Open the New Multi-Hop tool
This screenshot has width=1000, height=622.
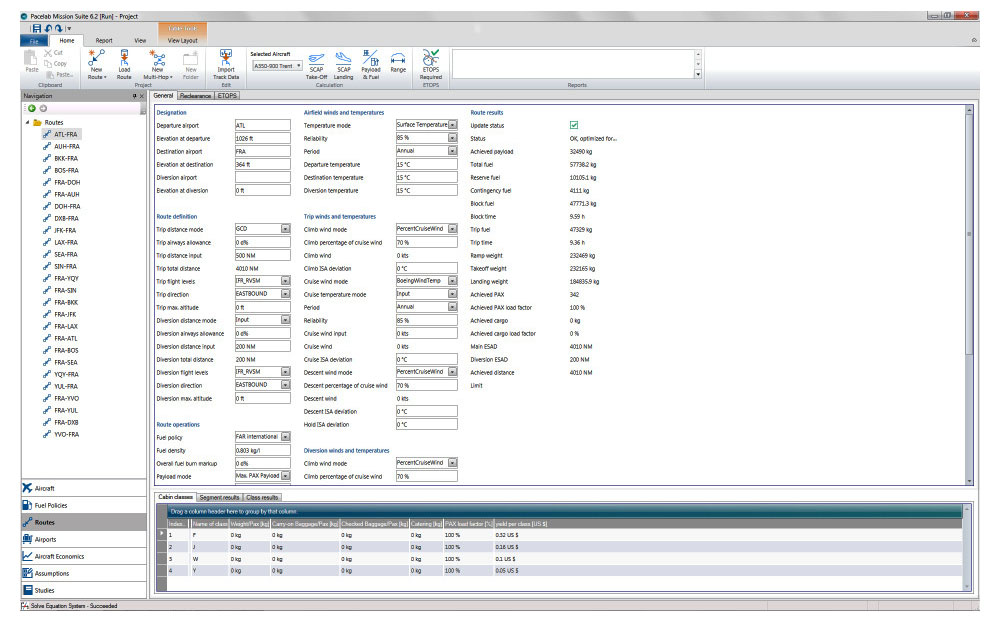(x=158, y=59)
